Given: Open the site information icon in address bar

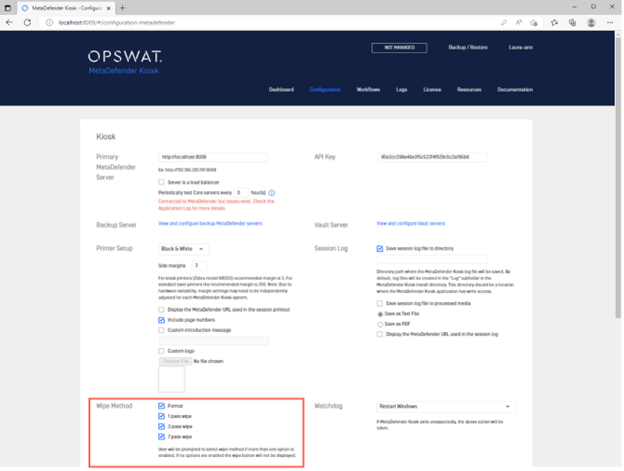Looking at the screenshot, I should (x=49, y=23).
